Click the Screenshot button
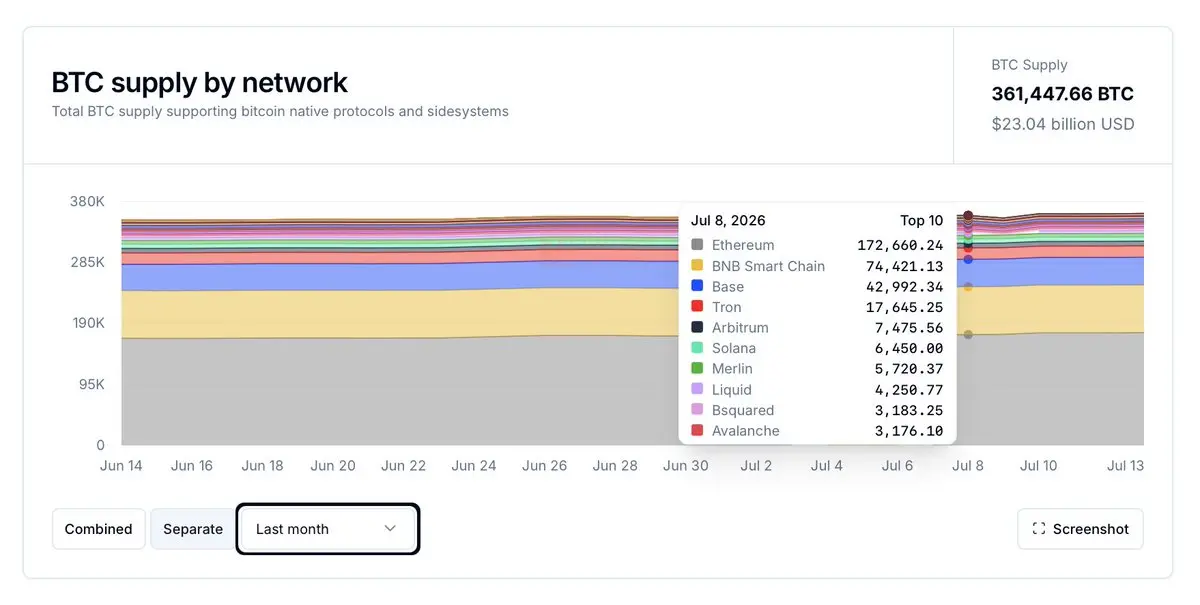 click(x=1080, y=529)
